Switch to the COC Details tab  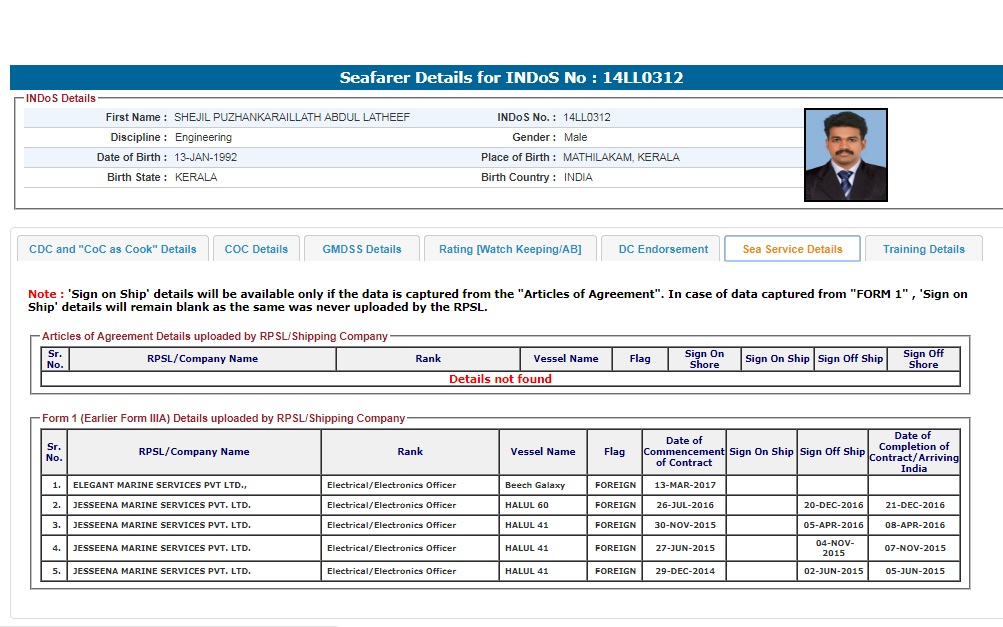tap(256, 249)
